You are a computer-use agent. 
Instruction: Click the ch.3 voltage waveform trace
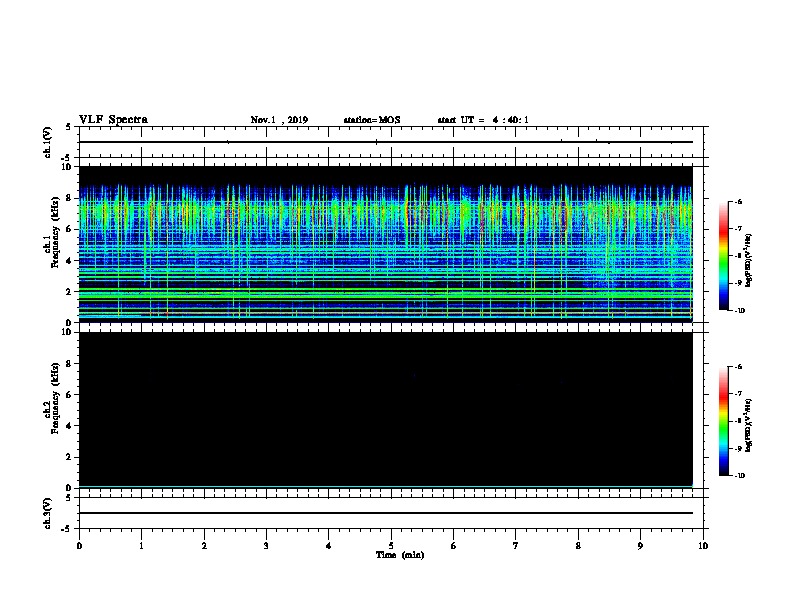[x=386, y=513]
